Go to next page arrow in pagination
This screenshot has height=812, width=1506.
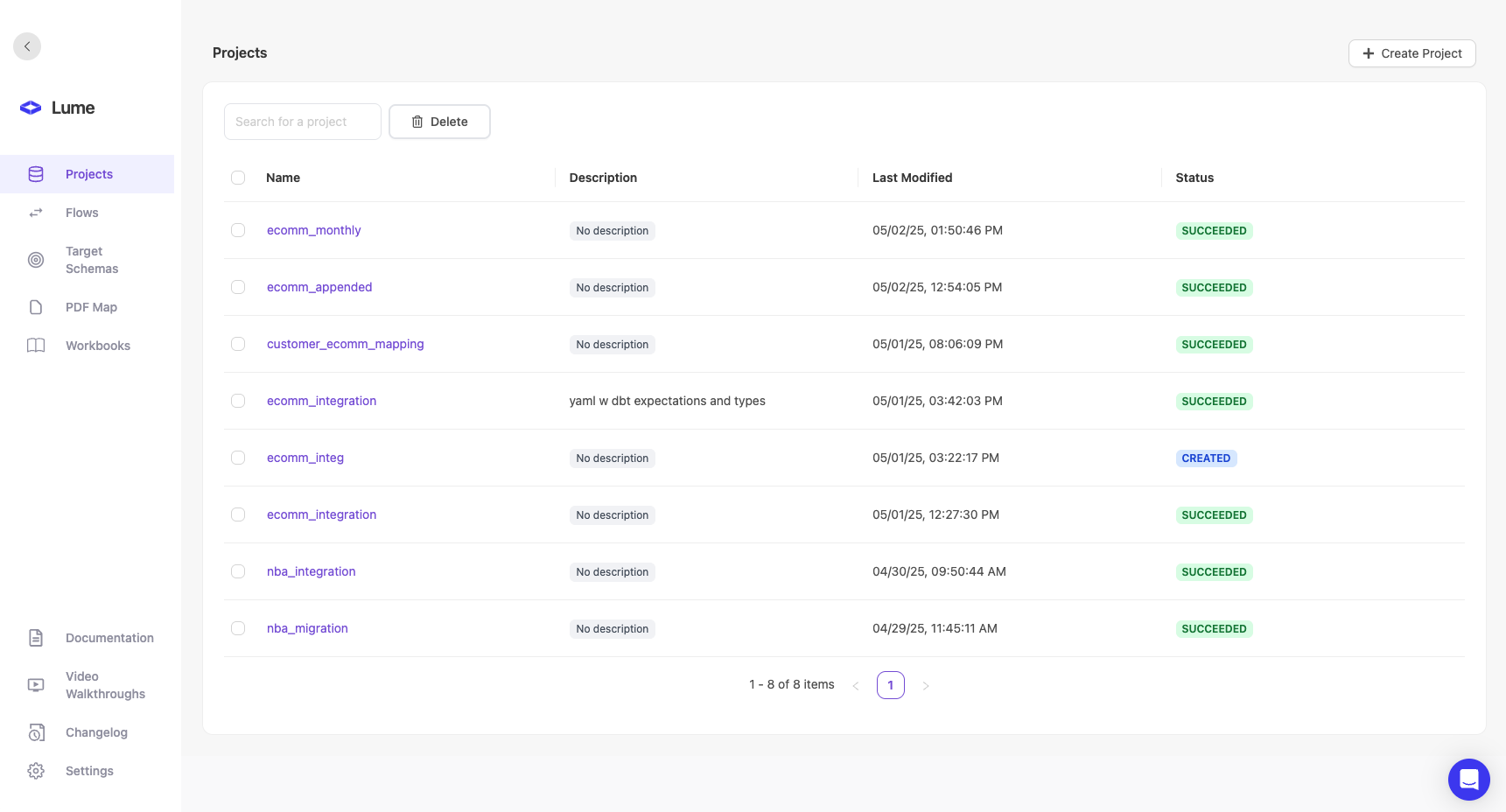(x=926, y=685)
